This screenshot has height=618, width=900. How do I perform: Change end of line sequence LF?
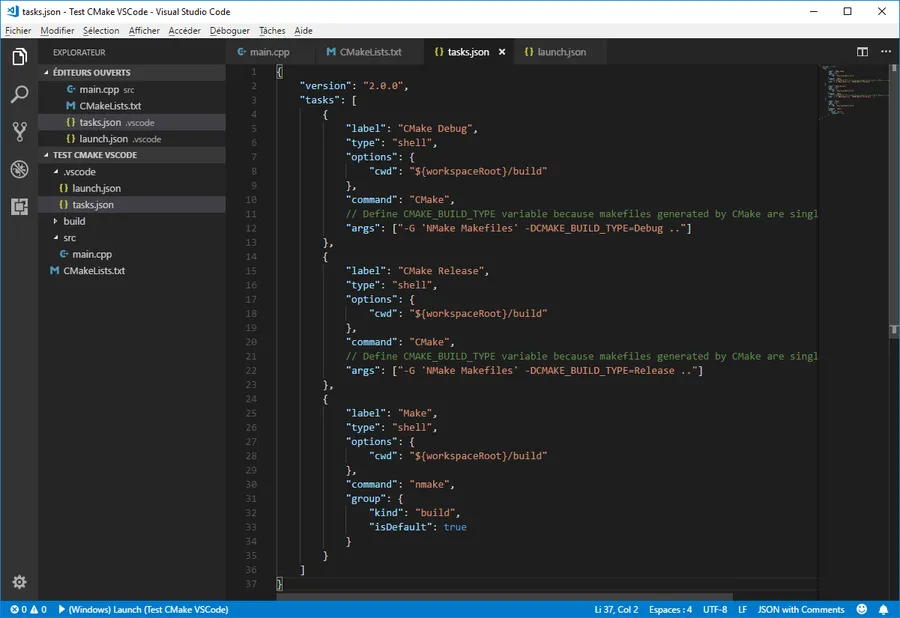coord(742,609)
